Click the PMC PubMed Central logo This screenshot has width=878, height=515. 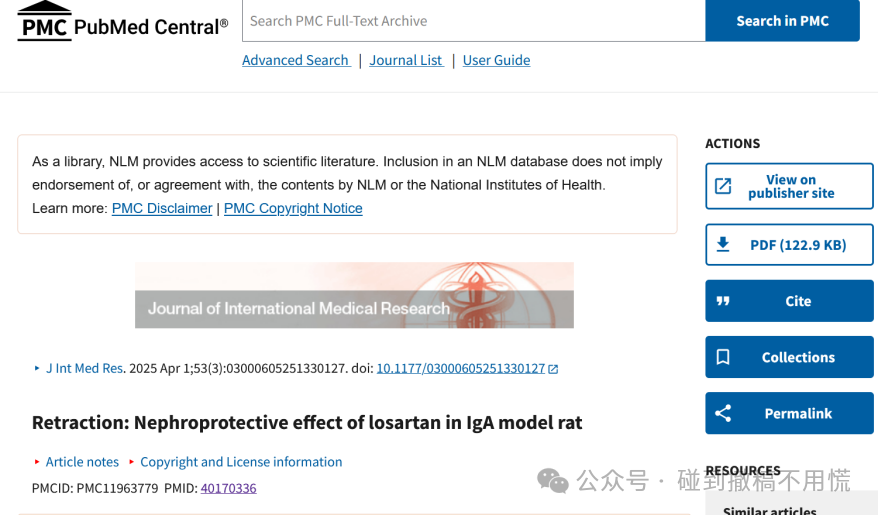pyautogui.click(x=123, y=21)
